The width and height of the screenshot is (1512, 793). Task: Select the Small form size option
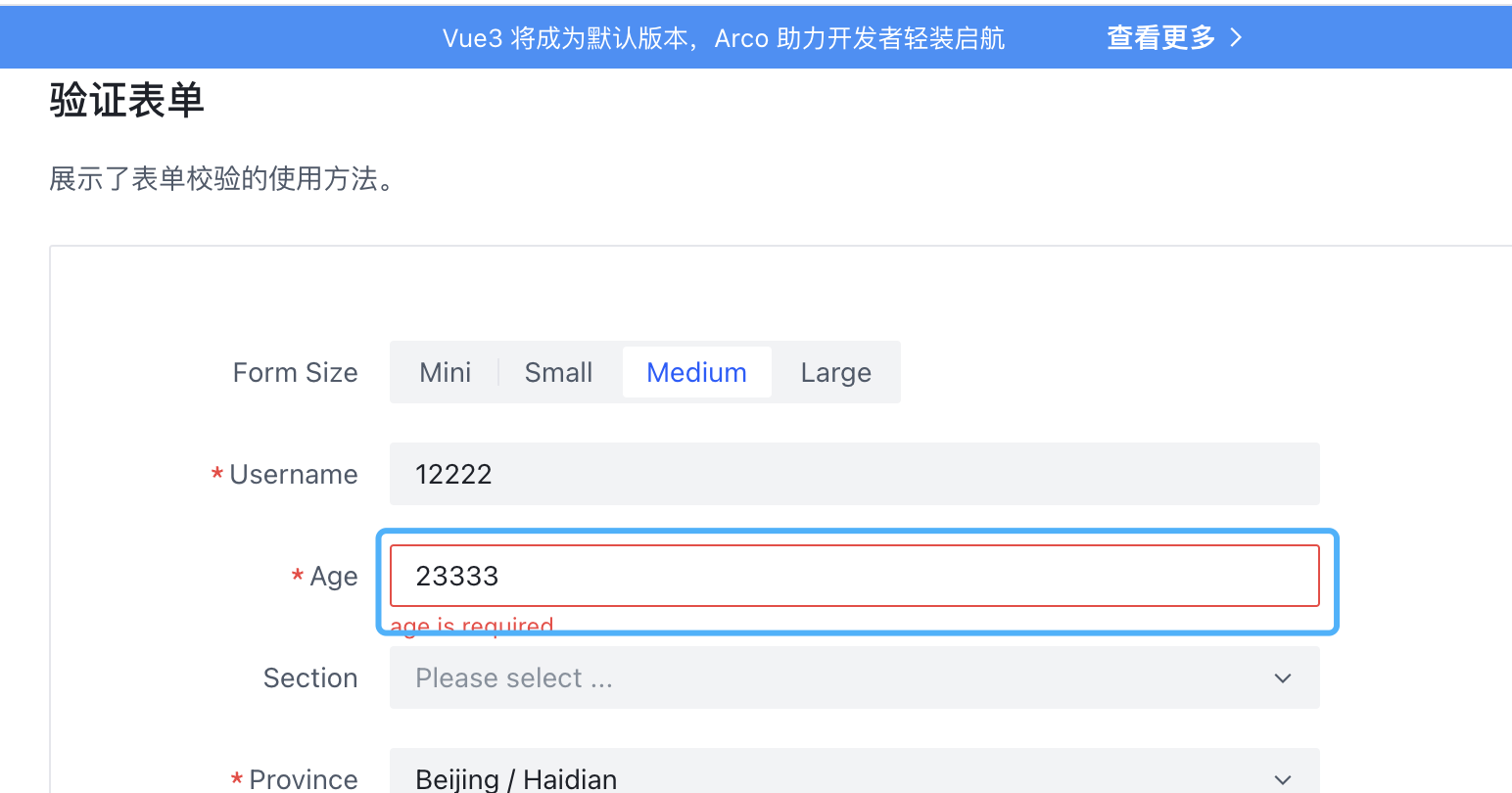pos(558,372)
